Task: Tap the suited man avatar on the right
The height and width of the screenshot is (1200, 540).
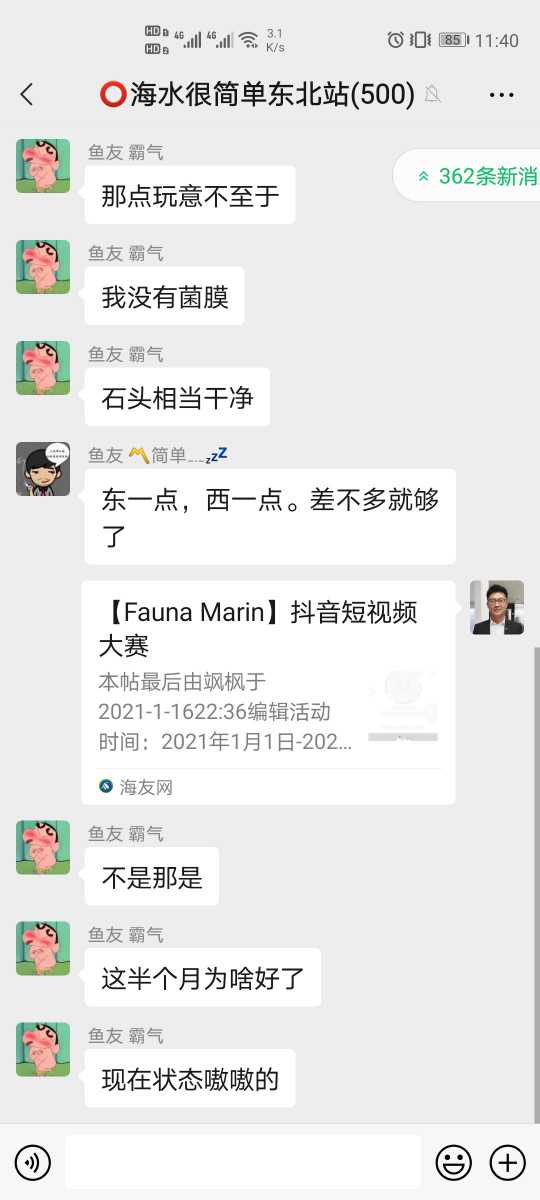Action: [x=497, y=607]
